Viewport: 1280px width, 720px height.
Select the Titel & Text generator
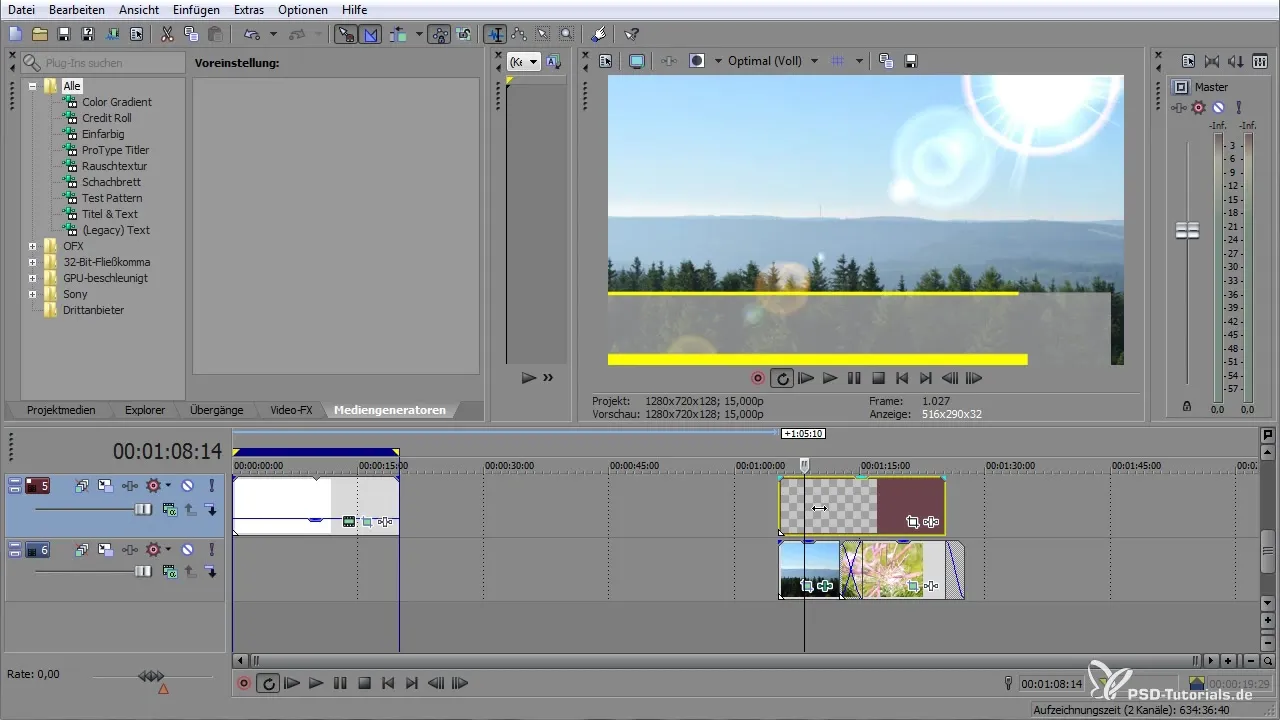[110, 214]
